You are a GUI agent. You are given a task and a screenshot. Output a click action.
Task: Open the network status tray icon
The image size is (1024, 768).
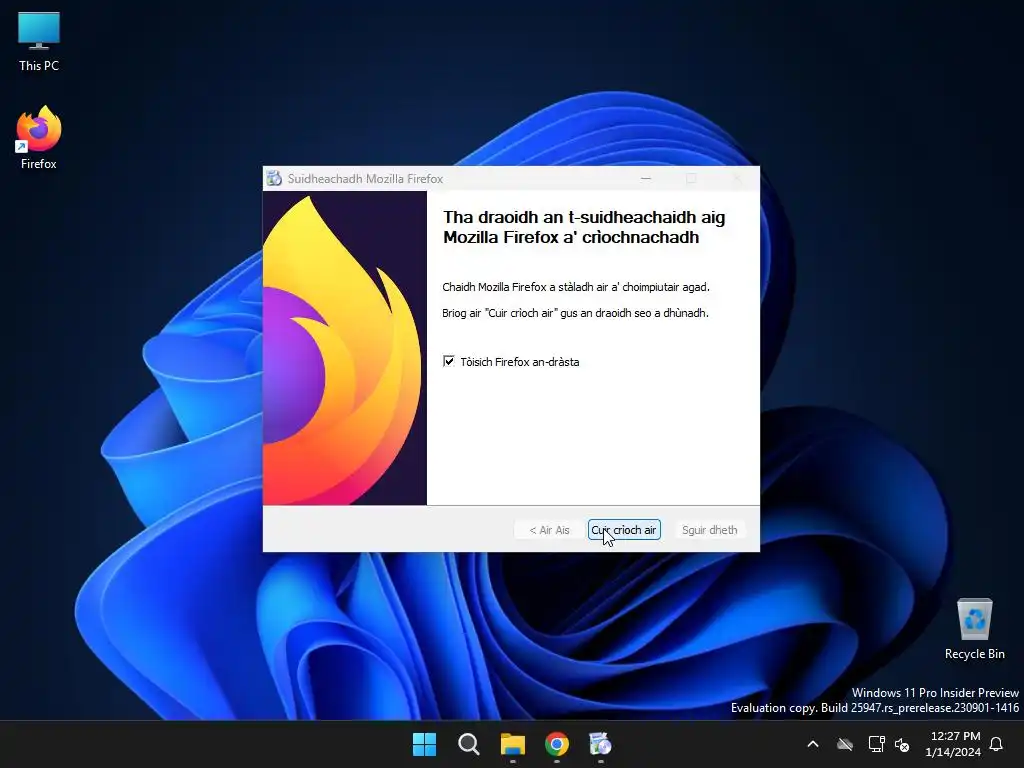[x=876, y=744]
